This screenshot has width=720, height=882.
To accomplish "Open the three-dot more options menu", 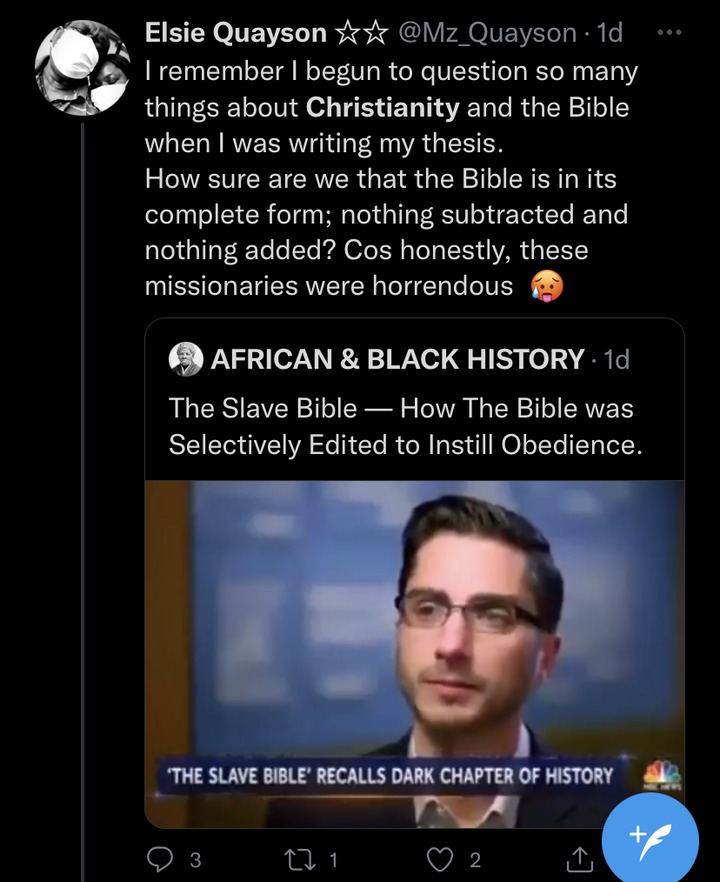I will (669, 33).
